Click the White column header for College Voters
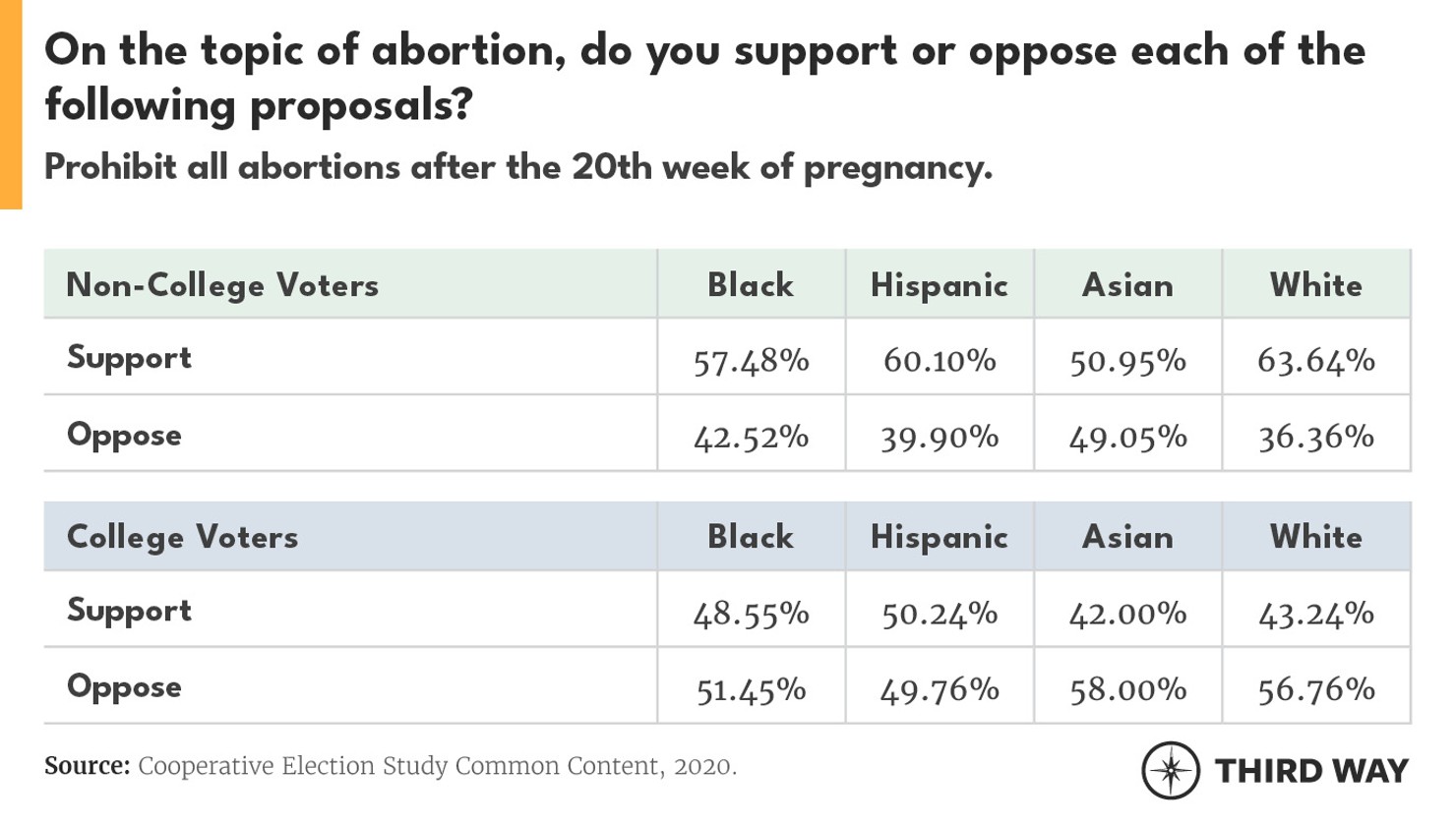Image resolution: width=1456 pixels, height=826 pixels. (1315, 537)
